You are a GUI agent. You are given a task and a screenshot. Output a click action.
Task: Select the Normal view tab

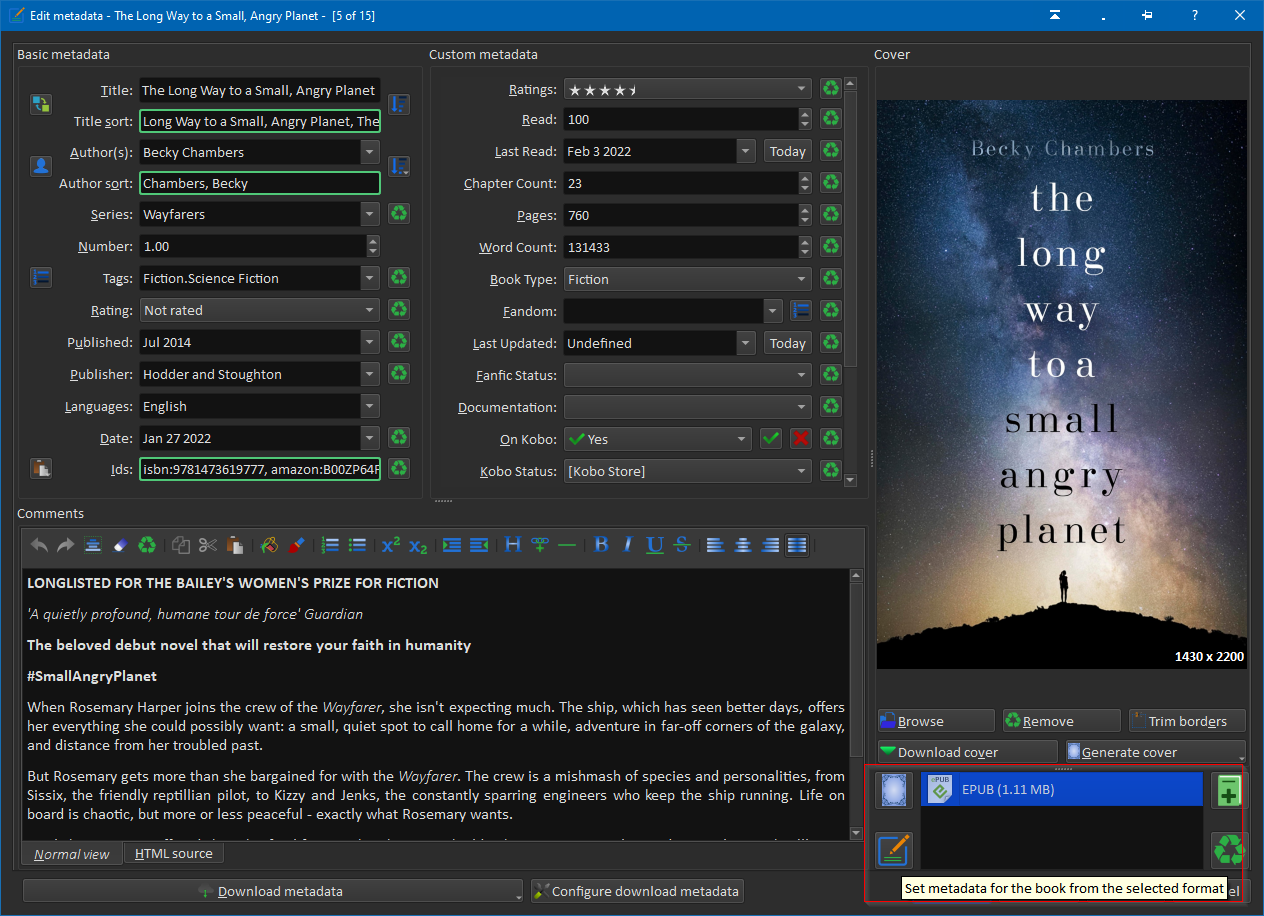tap(71, 854)
